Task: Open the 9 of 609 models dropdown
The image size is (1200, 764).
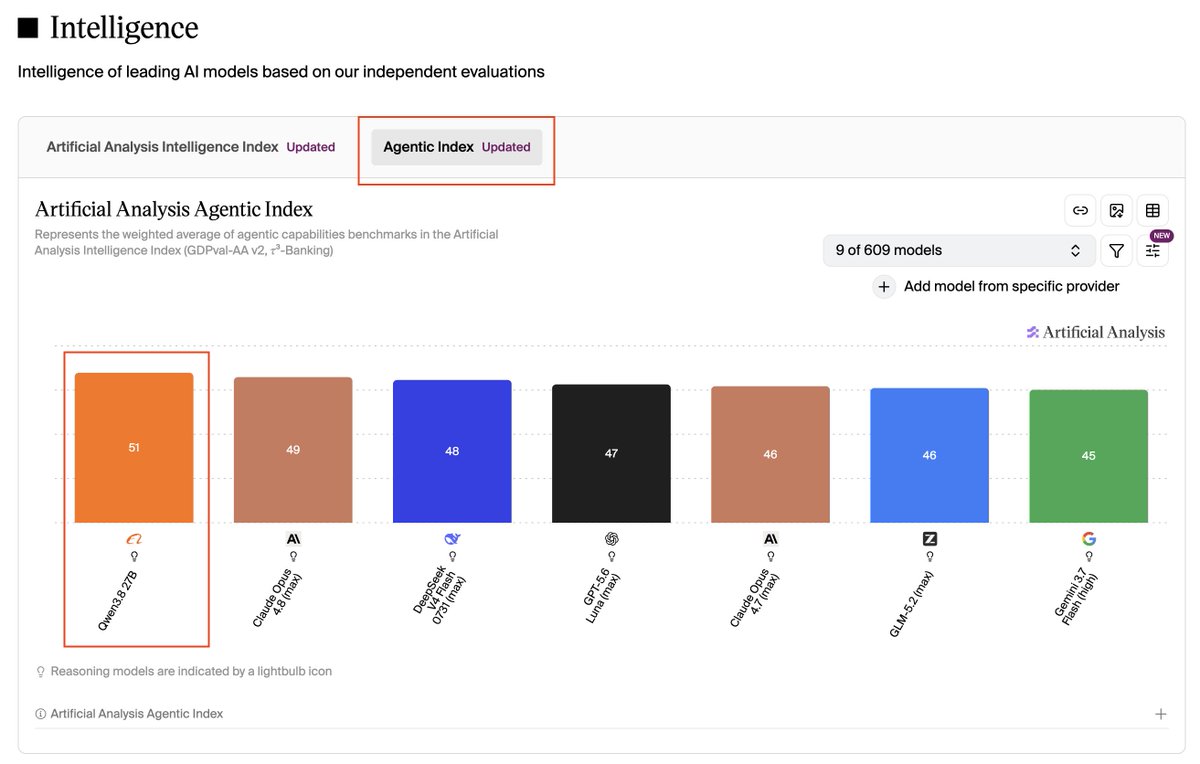Action: click(958, 250)
